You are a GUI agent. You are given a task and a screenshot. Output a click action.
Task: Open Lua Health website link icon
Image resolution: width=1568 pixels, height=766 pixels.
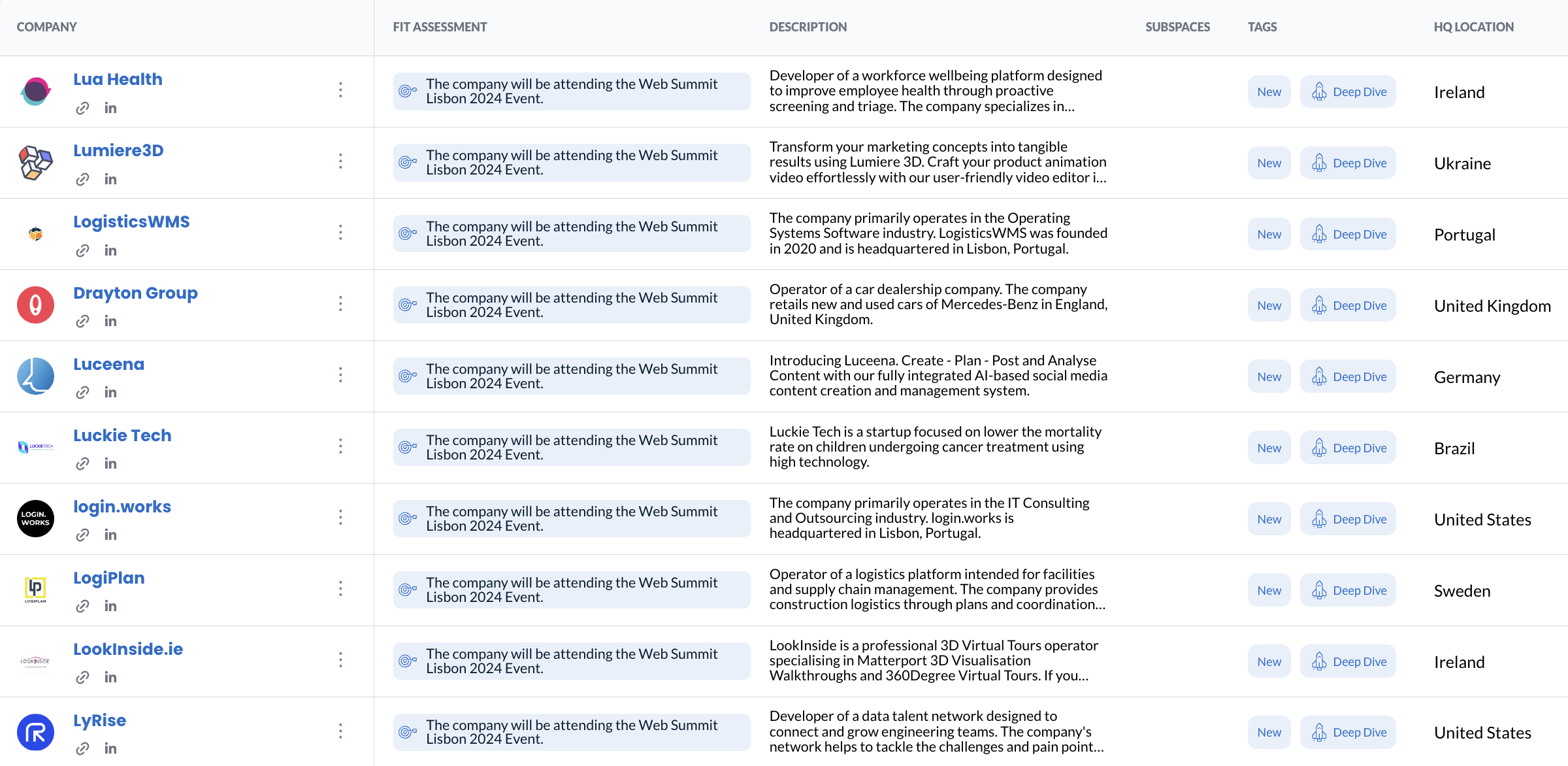[82, 108]
